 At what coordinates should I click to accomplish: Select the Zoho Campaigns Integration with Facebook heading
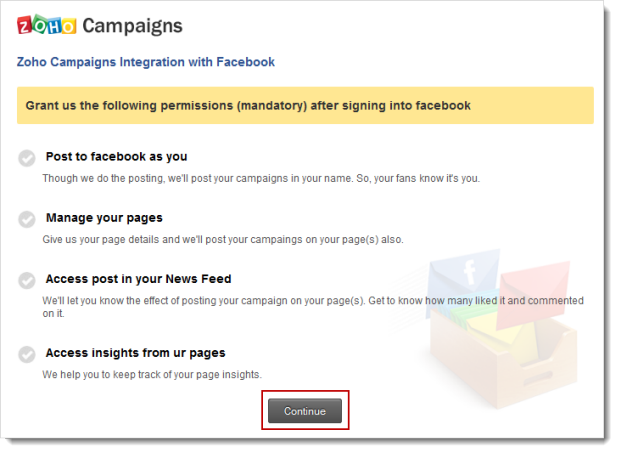[x=146, y=62]
